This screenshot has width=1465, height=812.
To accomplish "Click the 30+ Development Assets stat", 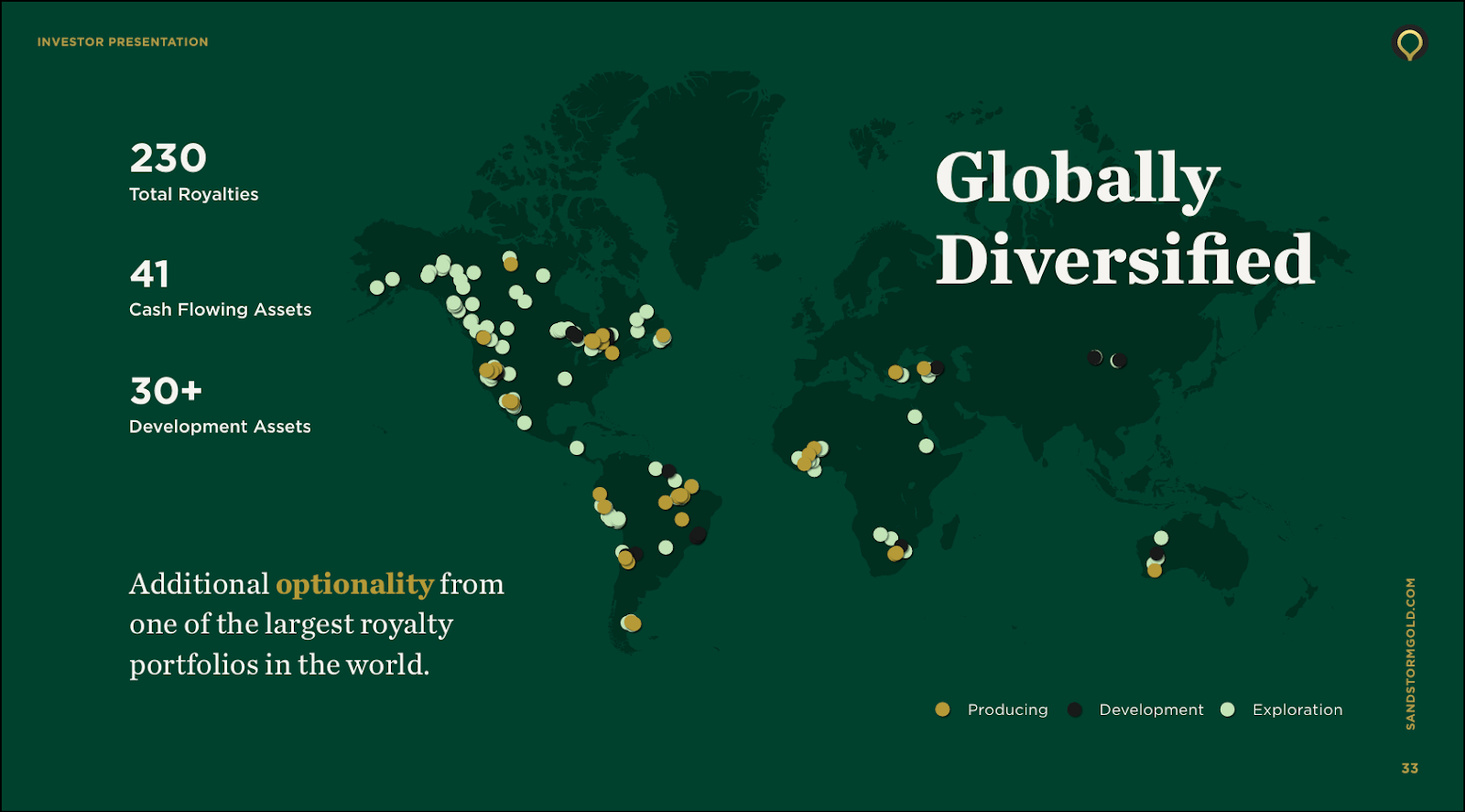I will (166, 391).
